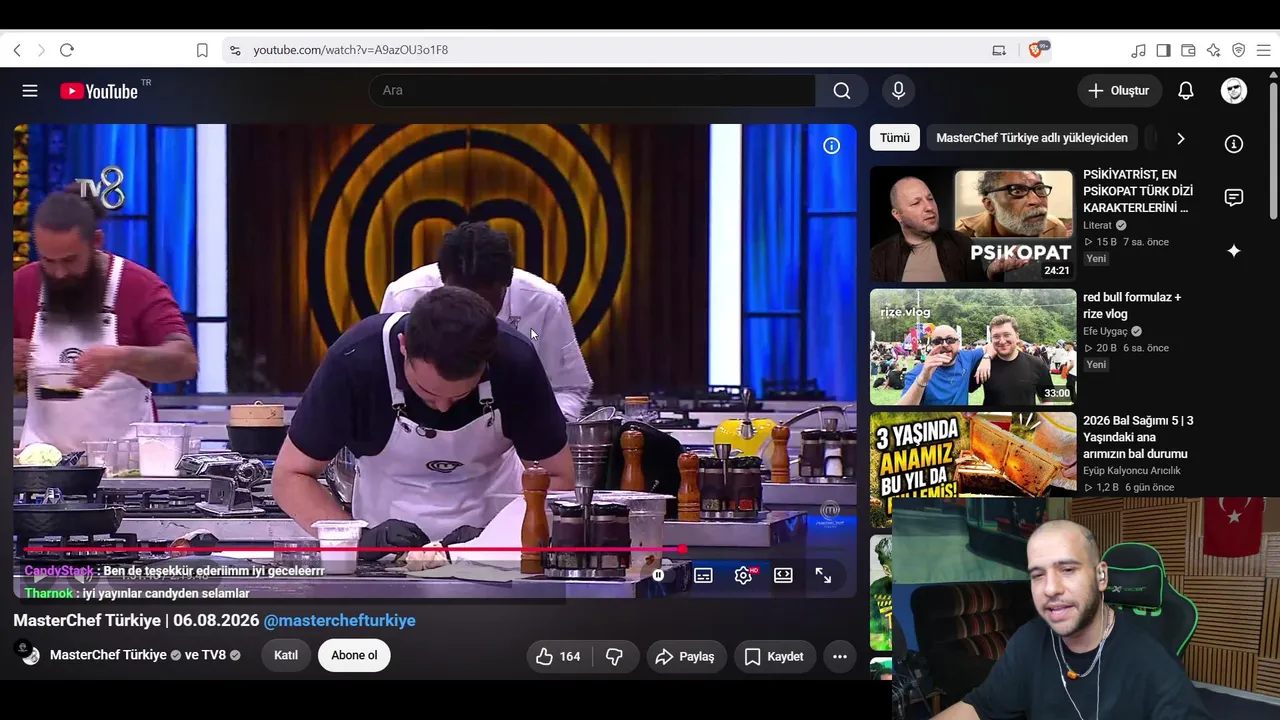Select the Tümü filter chip
Image resolution: width=1280 pixels, height=720 pixels.
click(x=895, y=138)
